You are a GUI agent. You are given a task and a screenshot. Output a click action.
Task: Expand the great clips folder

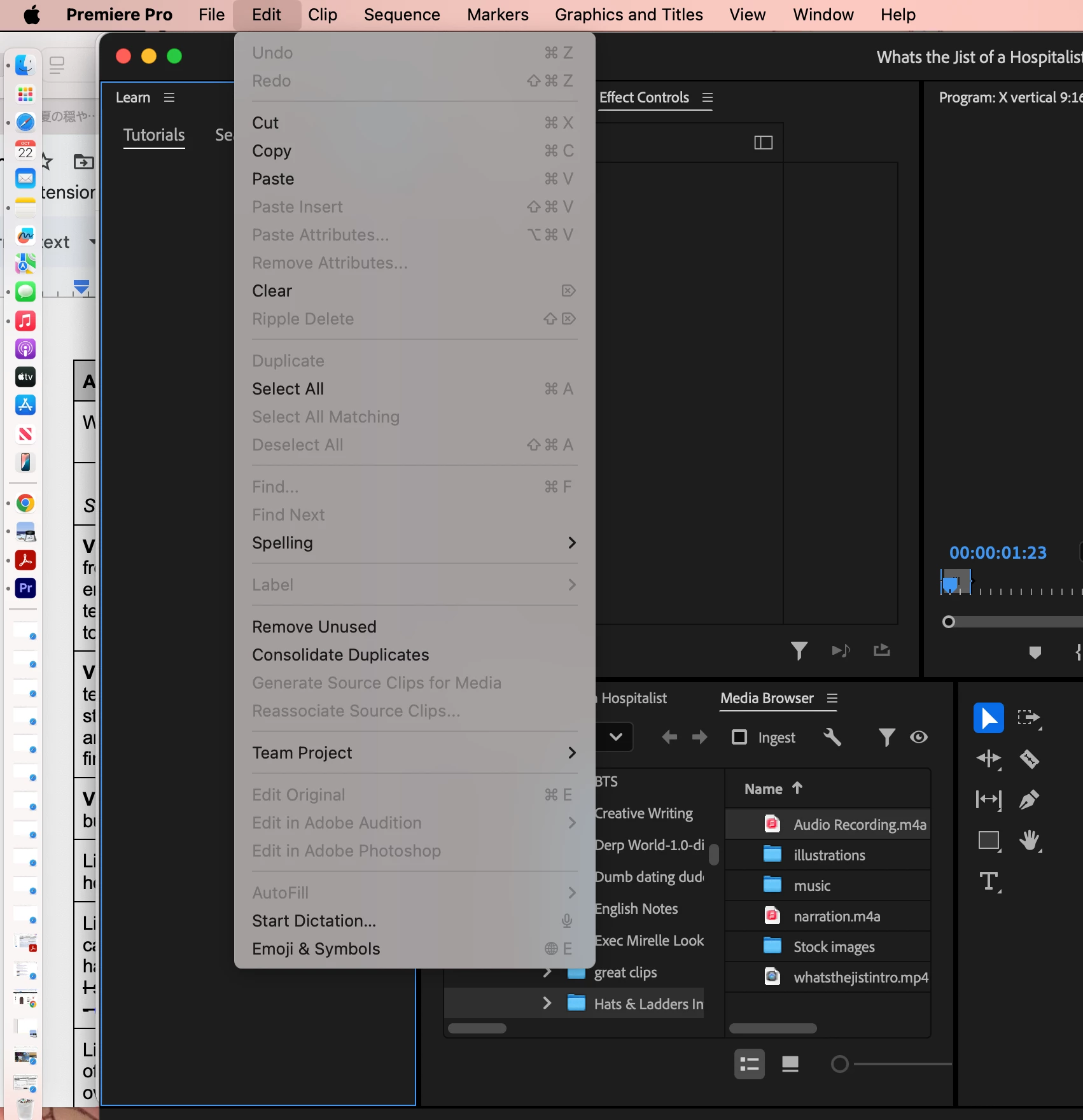[547, 972]
